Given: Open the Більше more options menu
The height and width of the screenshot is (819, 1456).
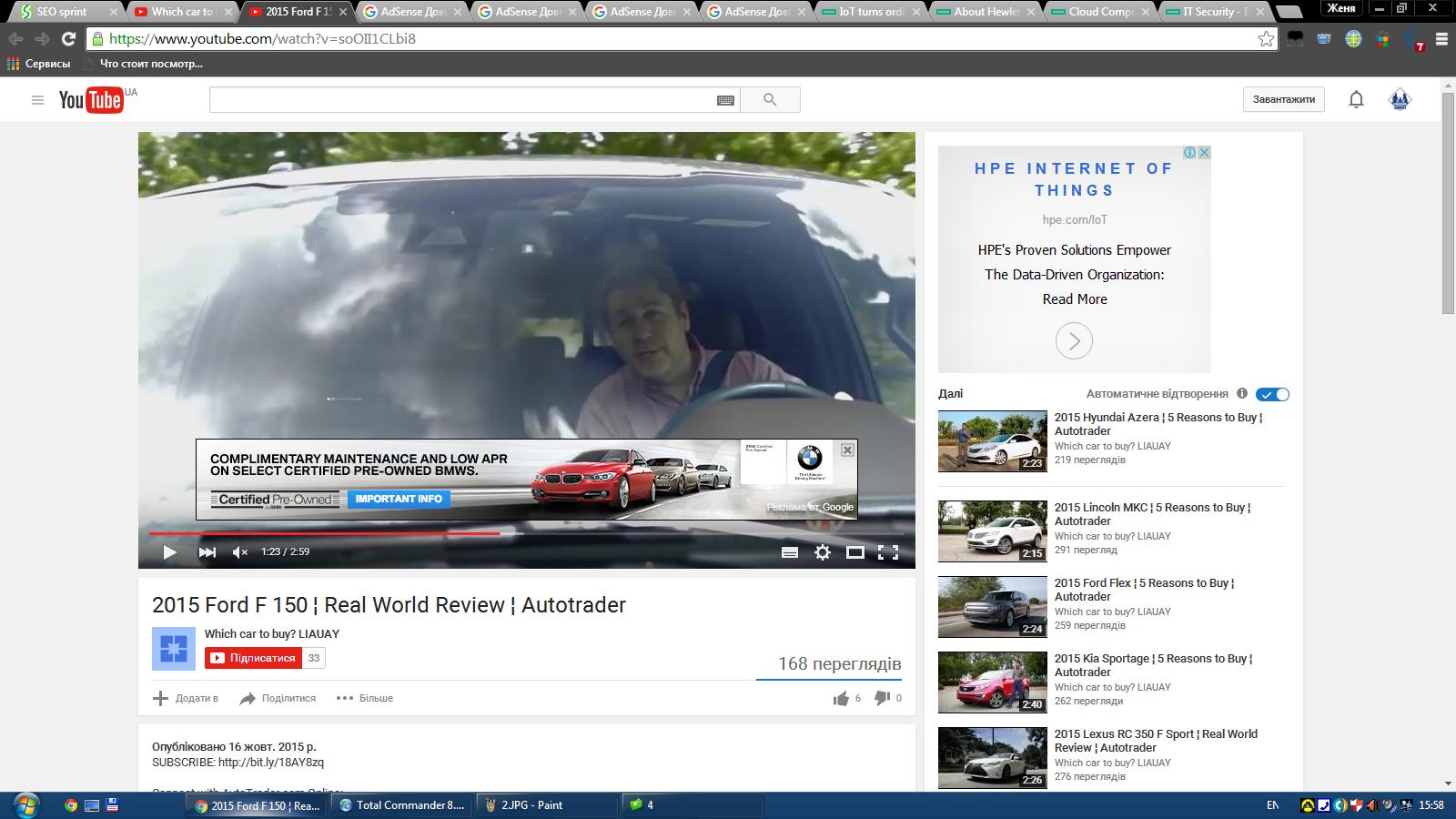Looking at the screenshot, I should pyautogui.click(x=364, y=698).
